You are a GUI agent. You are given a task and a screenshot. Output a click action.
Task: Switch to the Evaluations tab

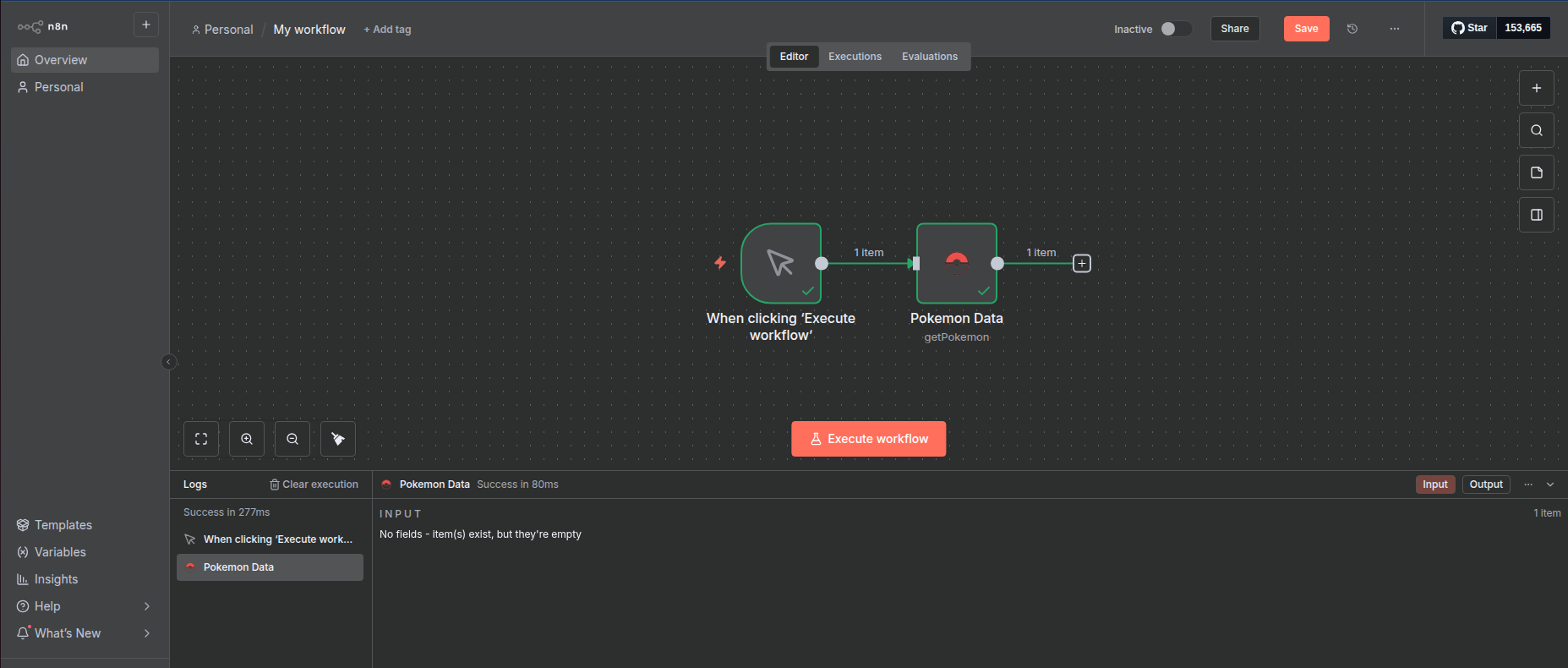click(930, 57)
